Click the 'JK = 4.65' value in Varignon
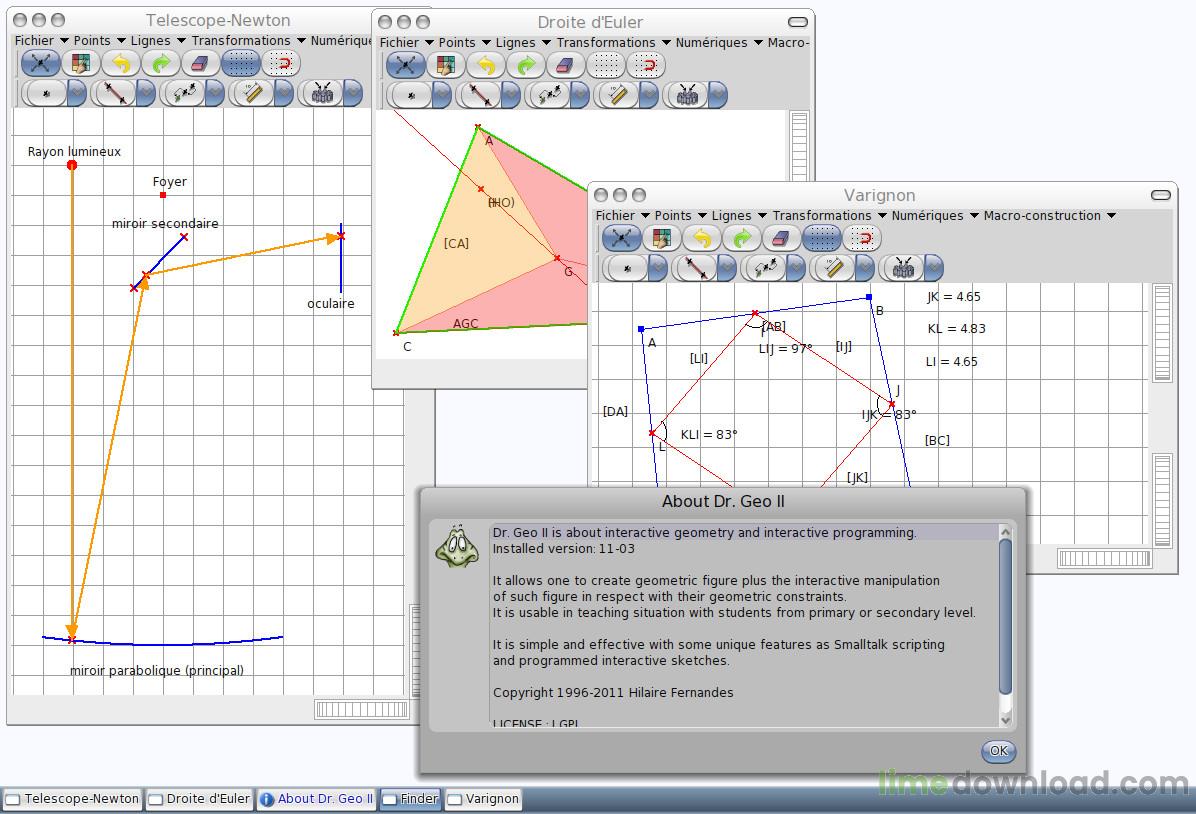 pyautogui.click(x=953, y=297)
